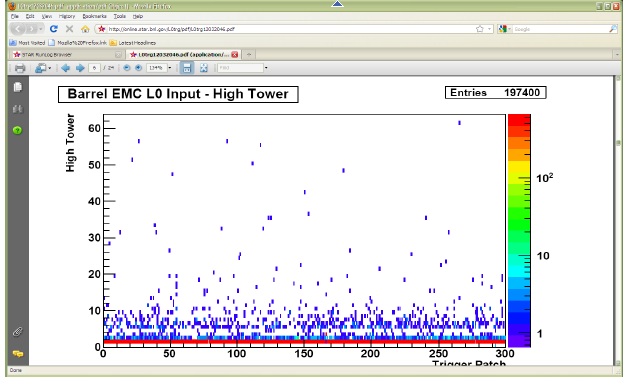Open the Comments panel in the sidebar
629x383 pixels.
click(18, 354)
